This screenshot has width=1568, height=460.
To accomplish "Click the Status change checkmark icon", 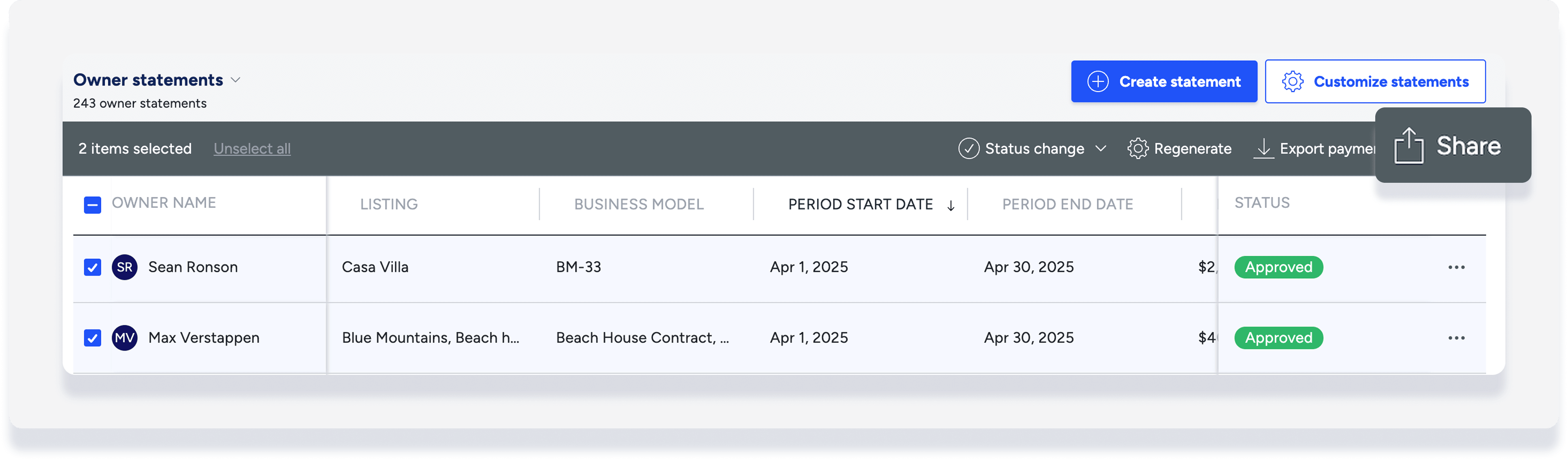I will [x=968, y=149].
